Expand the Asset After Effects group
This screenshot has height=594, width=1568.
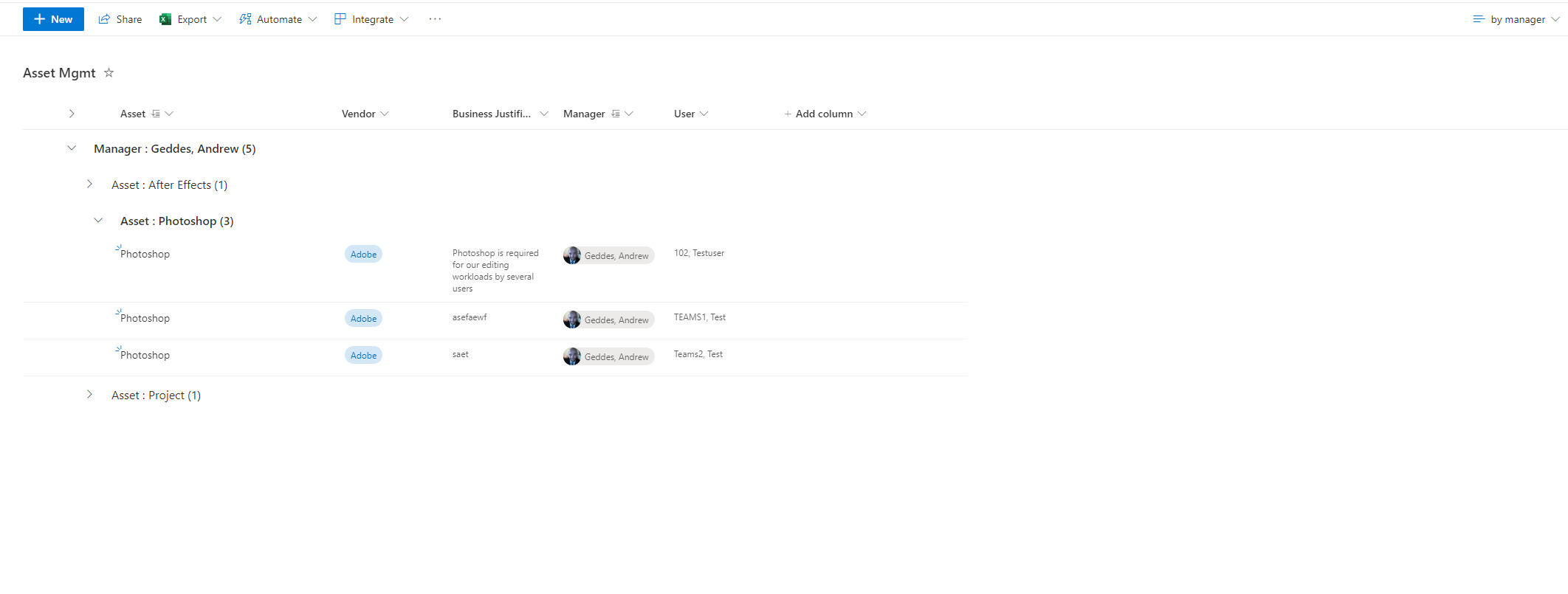coord(89,184)
